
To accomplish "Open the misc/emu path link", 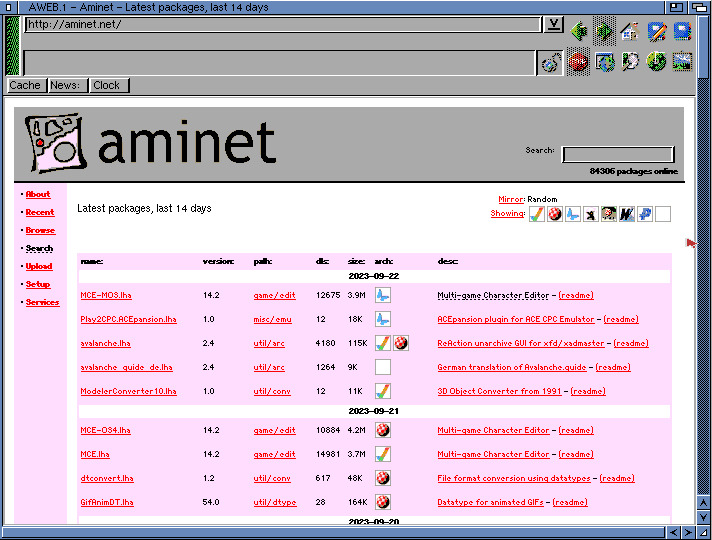I will point(272,319).
